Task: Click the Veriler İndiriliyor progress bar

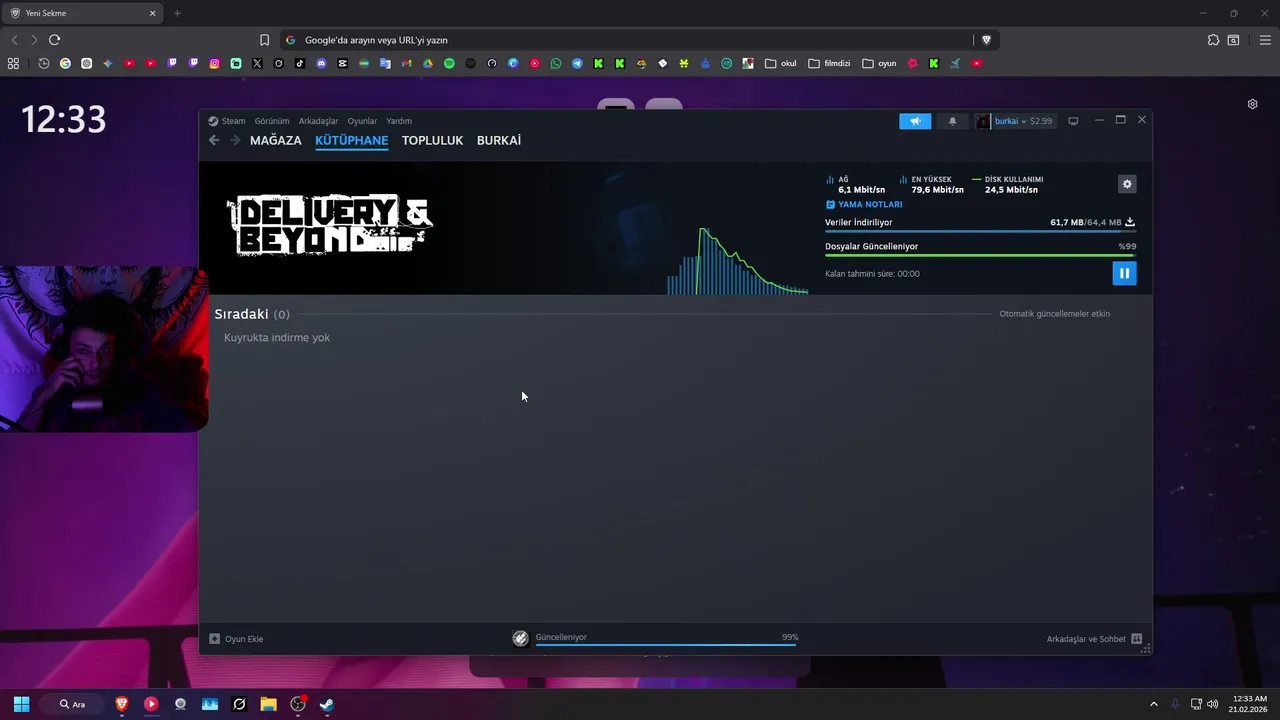Action: point(980,231)
